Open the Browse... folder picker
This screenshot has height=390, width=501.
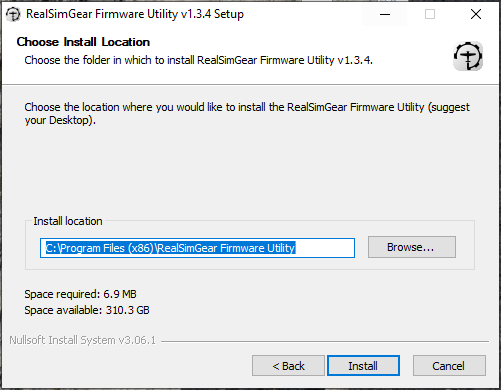tap(412, 247)
